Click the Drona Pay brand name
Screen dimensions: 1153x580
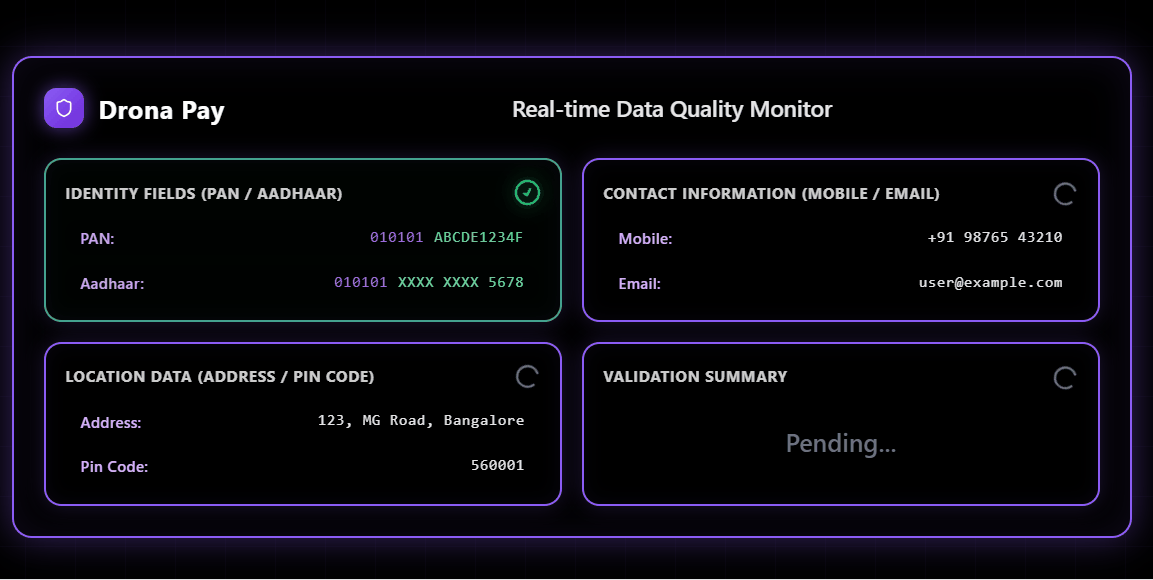161,110
